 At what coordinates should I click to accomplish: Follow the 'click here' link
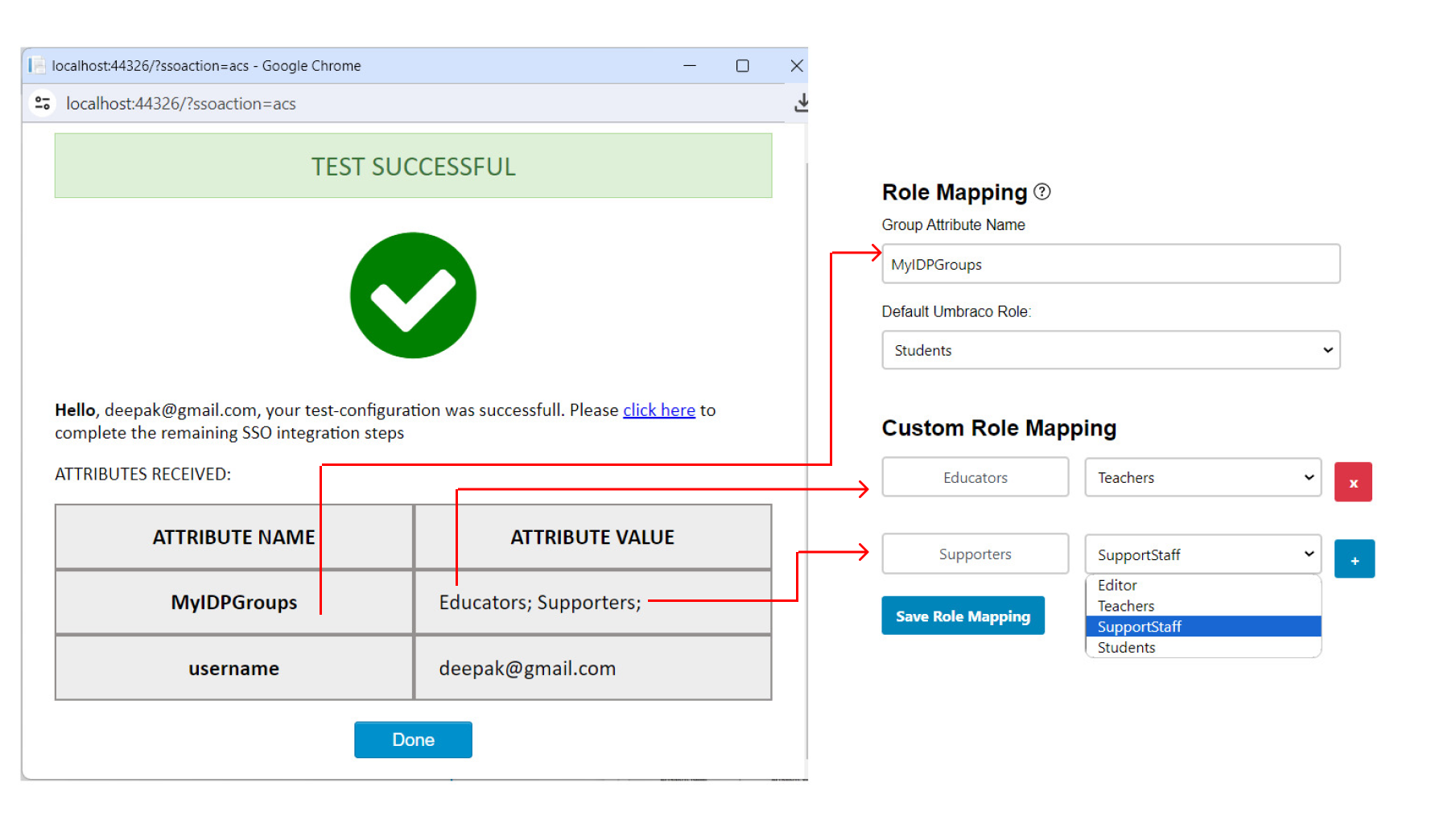coord(659,410)
